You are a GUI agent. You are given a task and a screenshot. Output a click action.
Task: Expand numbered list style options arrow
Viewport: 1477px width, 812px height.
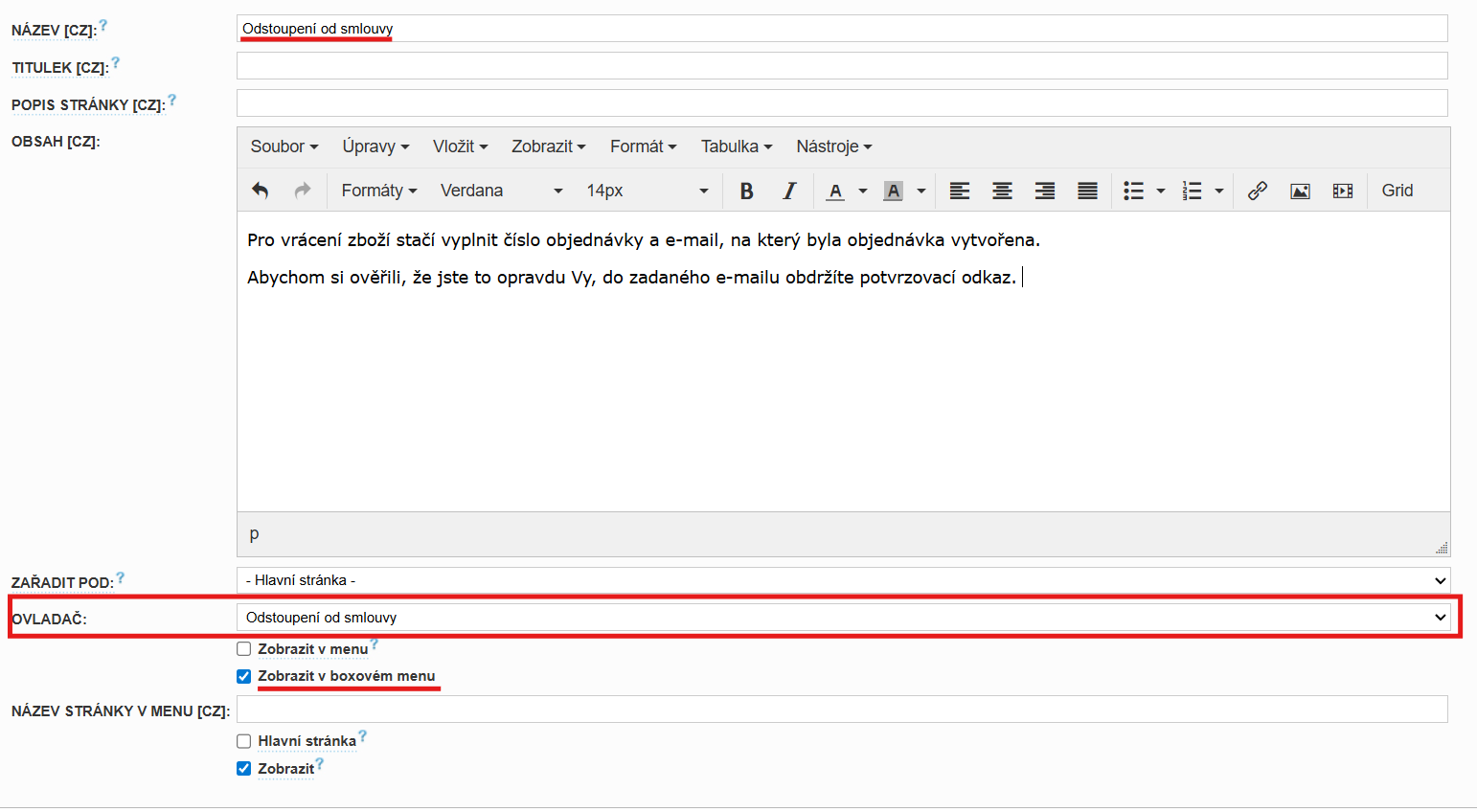(1219, 191)
